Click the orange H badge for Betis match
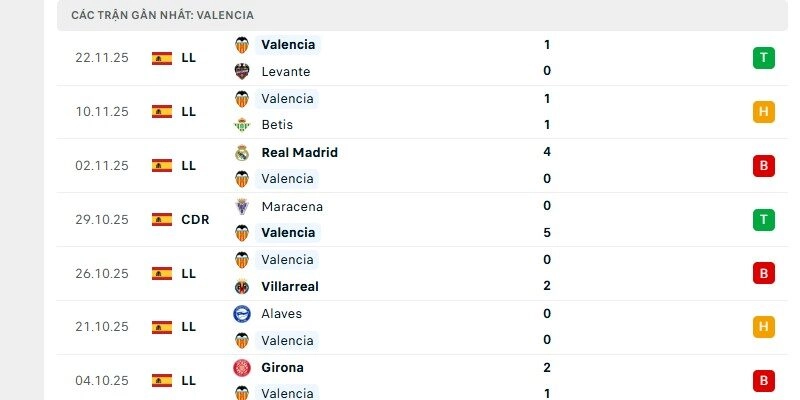The image size is (800, 400). [764, 112]
